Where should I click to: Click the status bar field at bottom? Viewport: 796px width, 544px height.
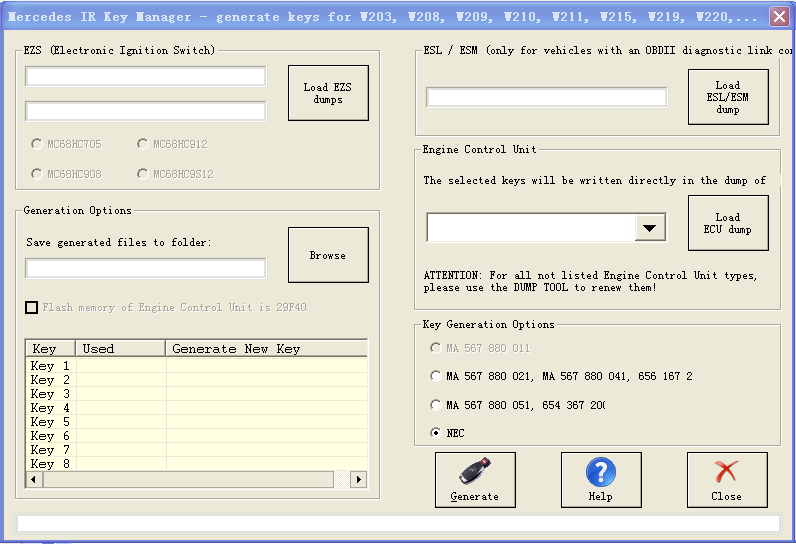click(398, 524)
